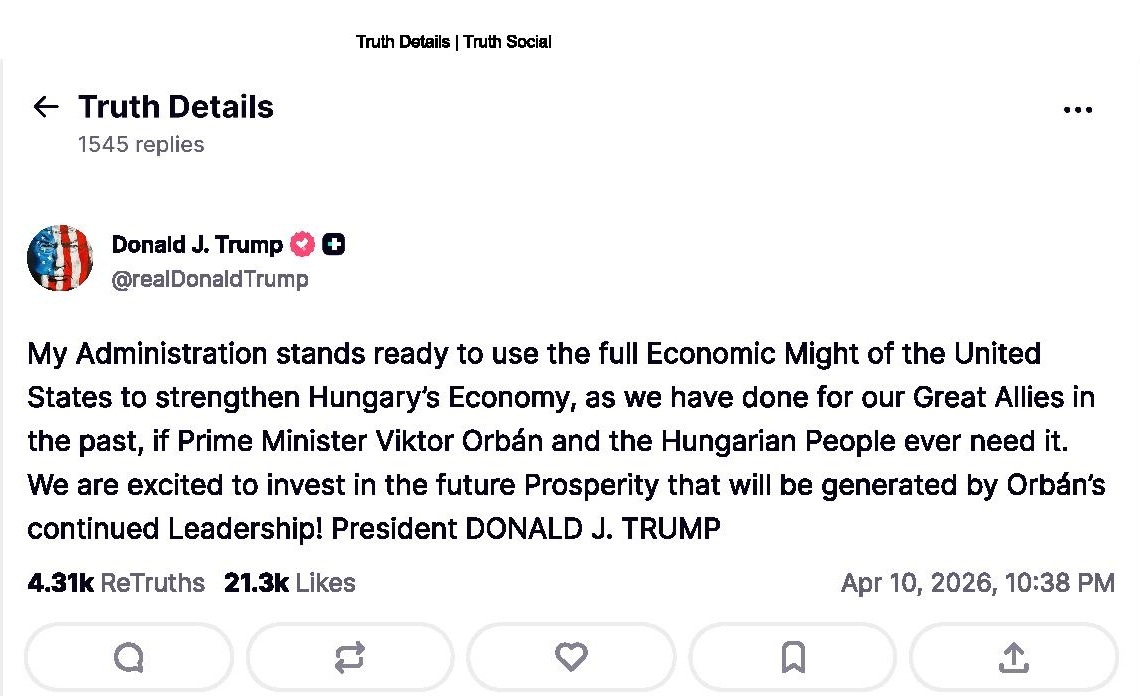1140x696 pixels.
Task: Bookmark this Truth post
Action: (793, 657)
